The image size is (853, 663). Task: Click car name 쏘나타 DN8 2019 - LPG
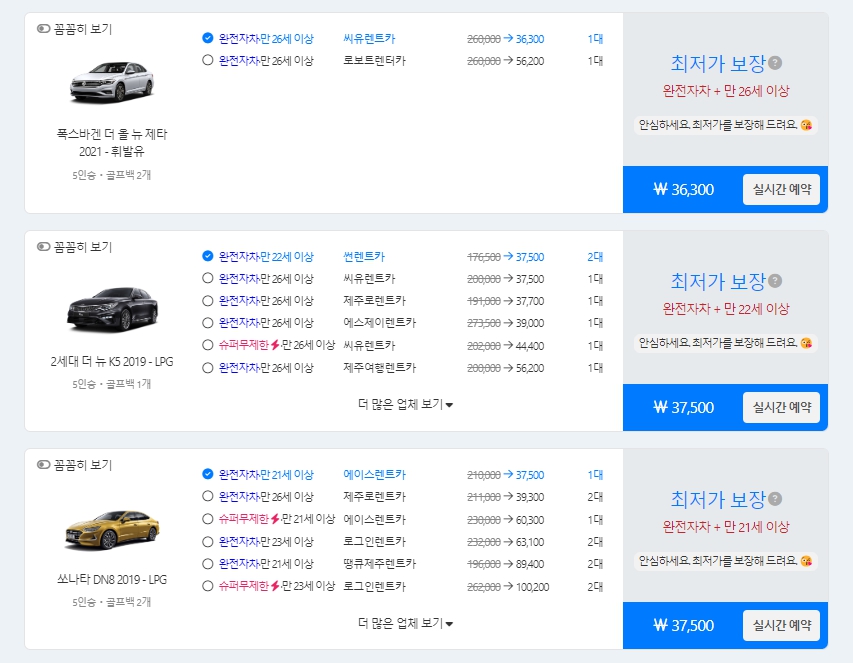coord(112,580)
